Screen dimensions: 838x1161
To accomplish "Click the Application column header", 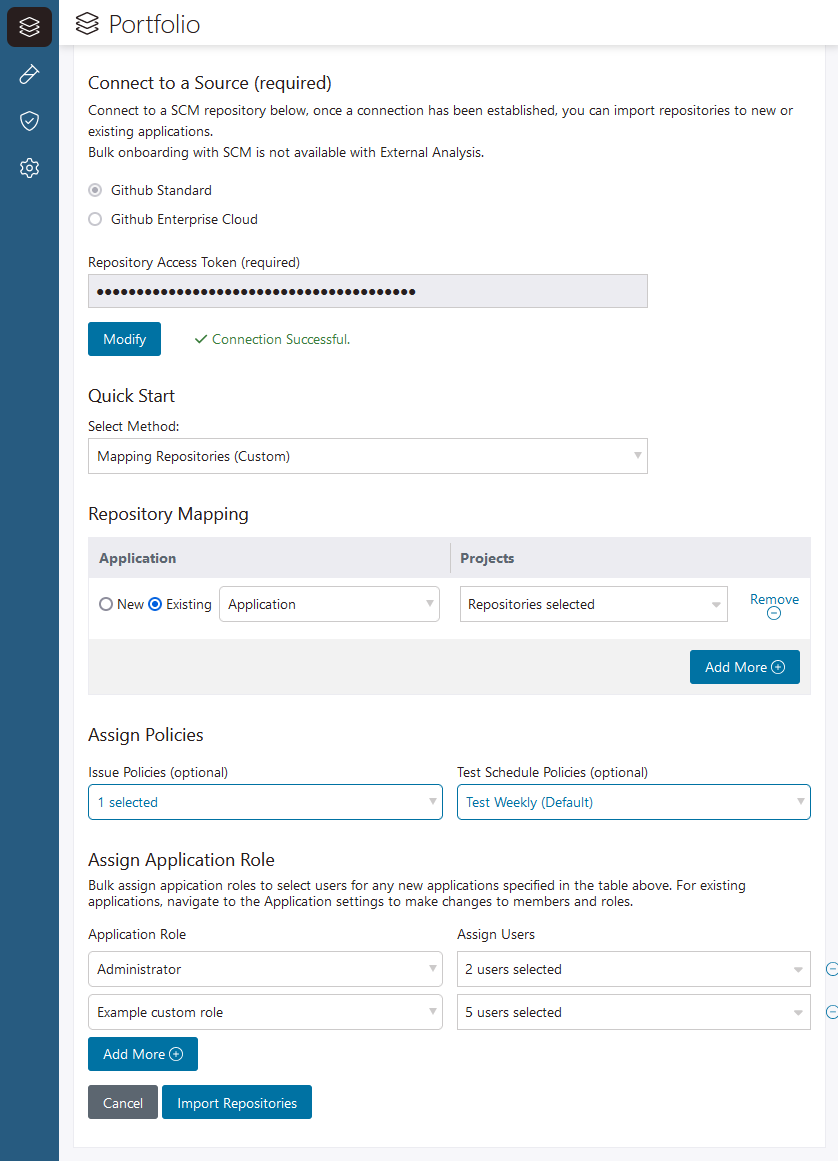I will click(x=138, y=558).
